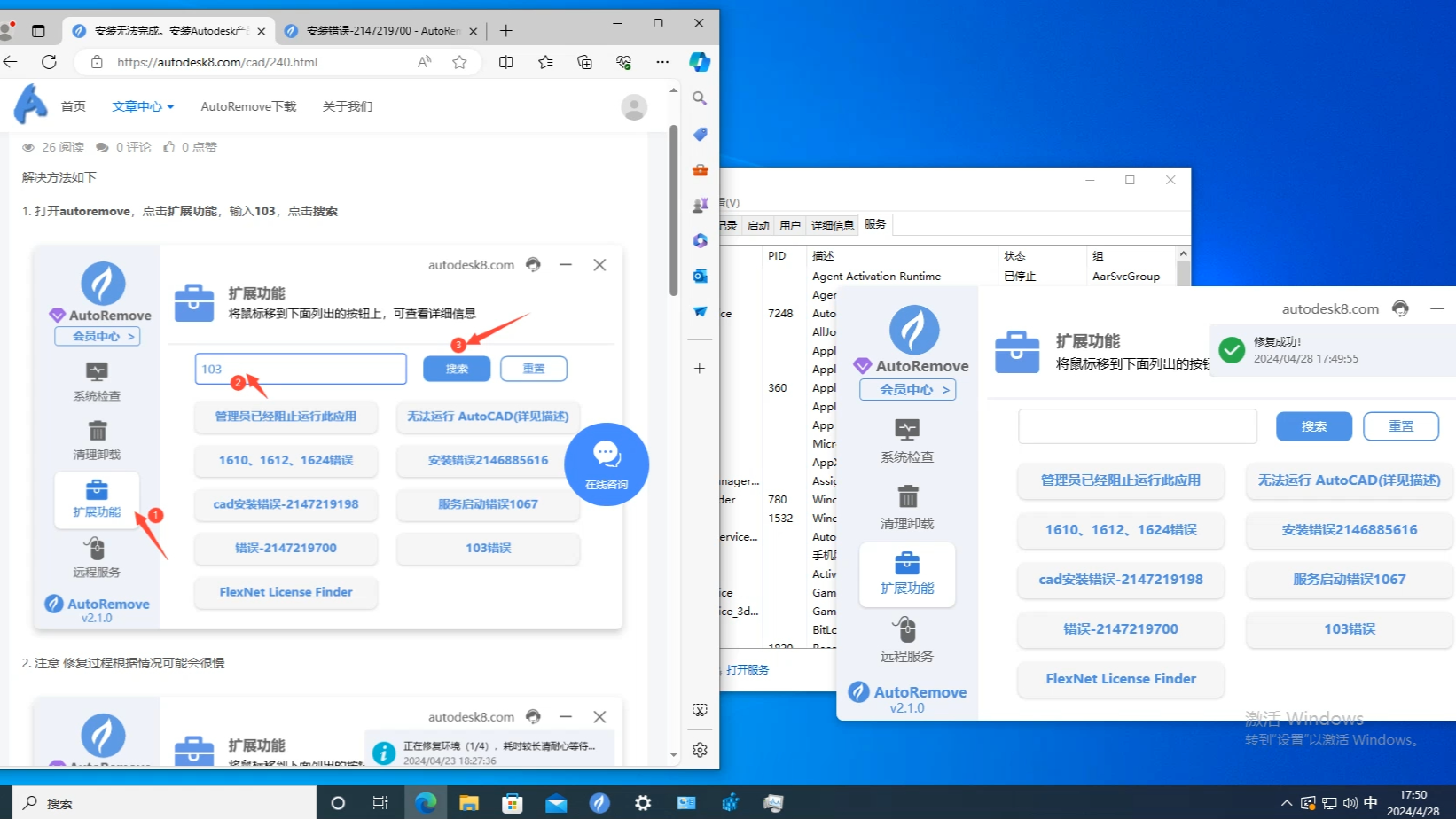This screenshot has height=819, width=1456.
Task: Go to 首页 on website nav
Action: 74,106
